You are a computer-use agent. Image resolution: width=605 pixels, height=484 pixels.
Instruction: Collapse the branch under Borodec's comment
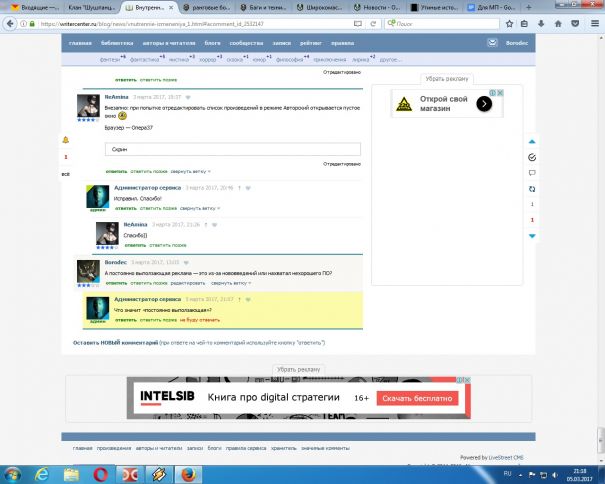coord(230,283)
